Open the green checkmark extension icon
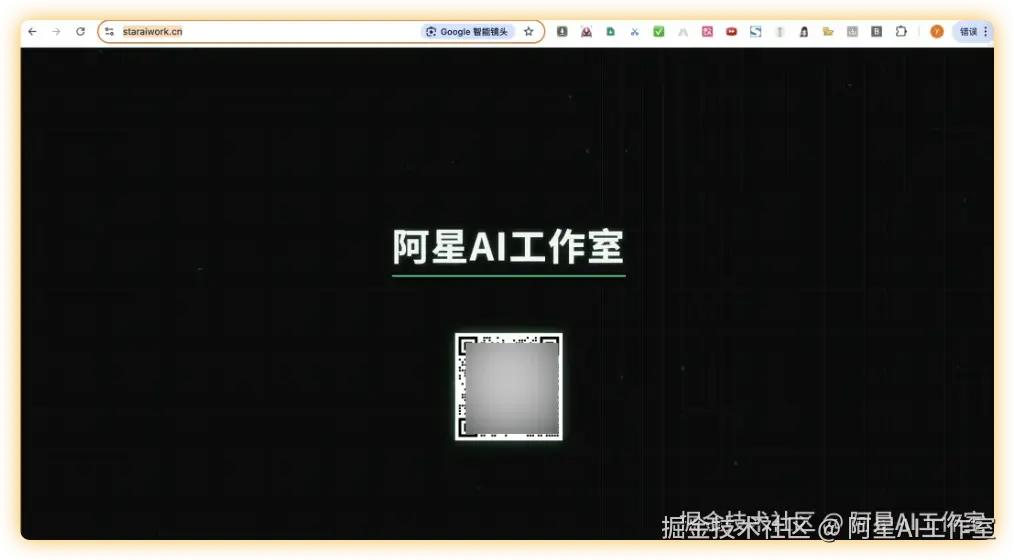The height and width of the screenshot is (560, 1014). point(659,32)
